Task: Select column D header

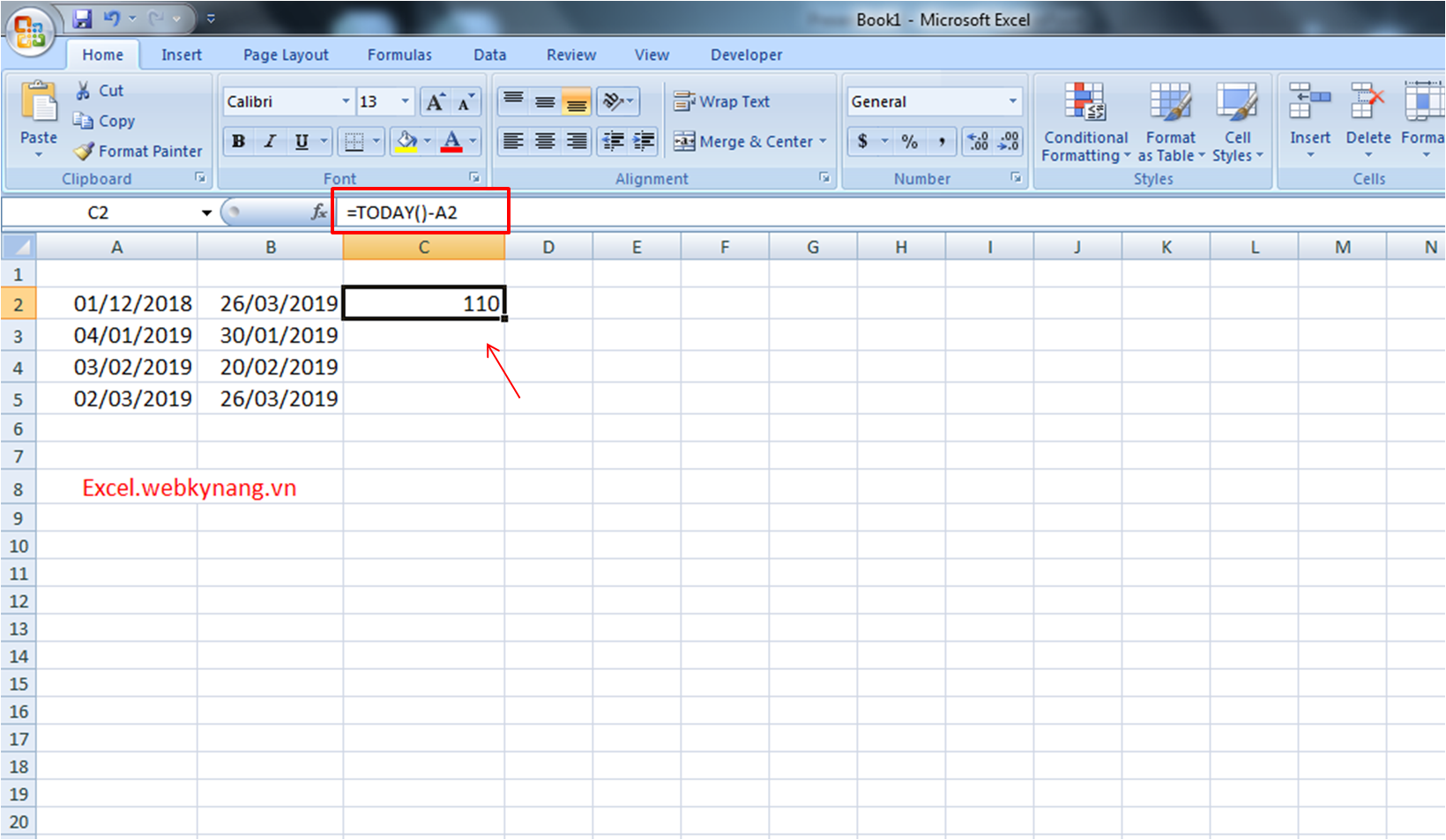Action: (x=548, y=248)
